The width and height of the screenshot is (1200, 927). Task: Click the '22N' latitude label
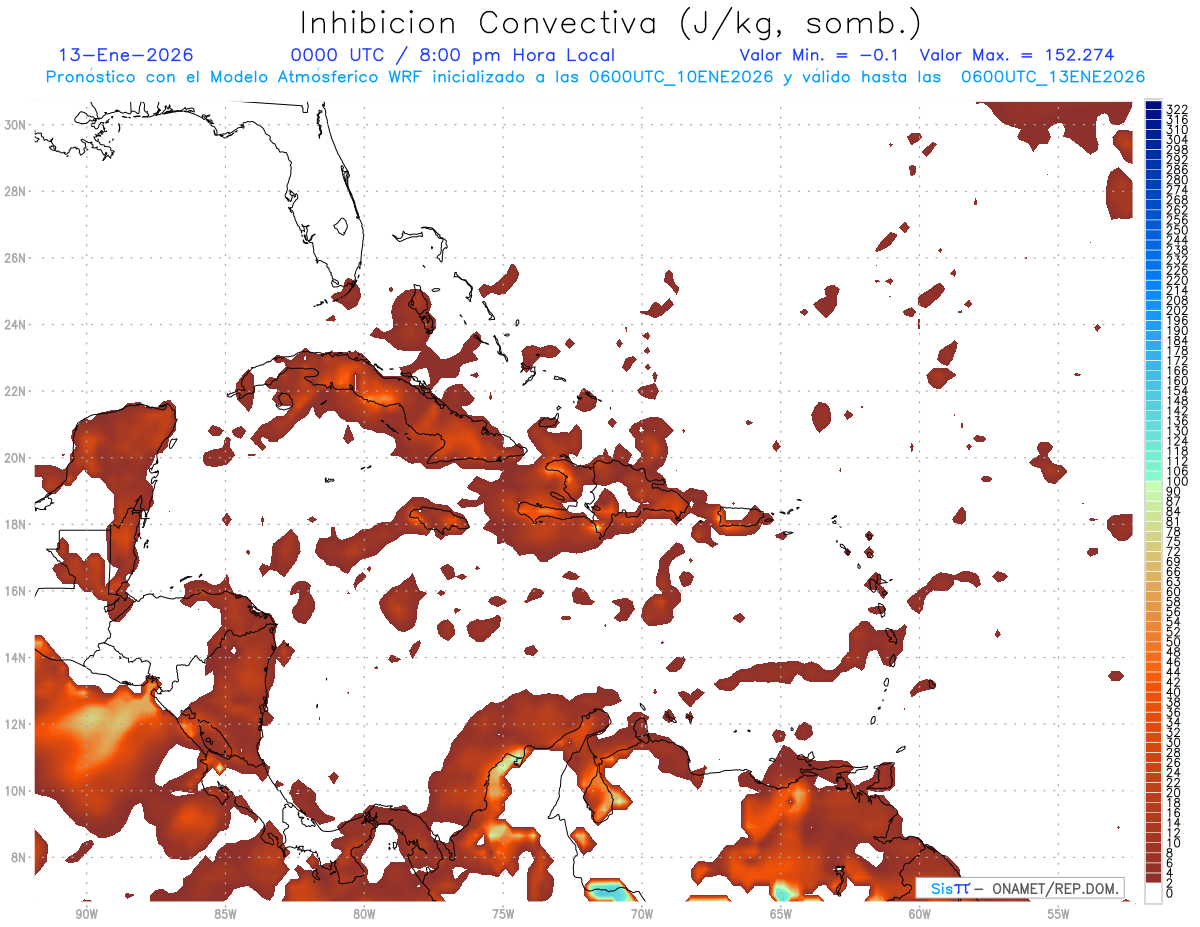(x=17, y=391)
